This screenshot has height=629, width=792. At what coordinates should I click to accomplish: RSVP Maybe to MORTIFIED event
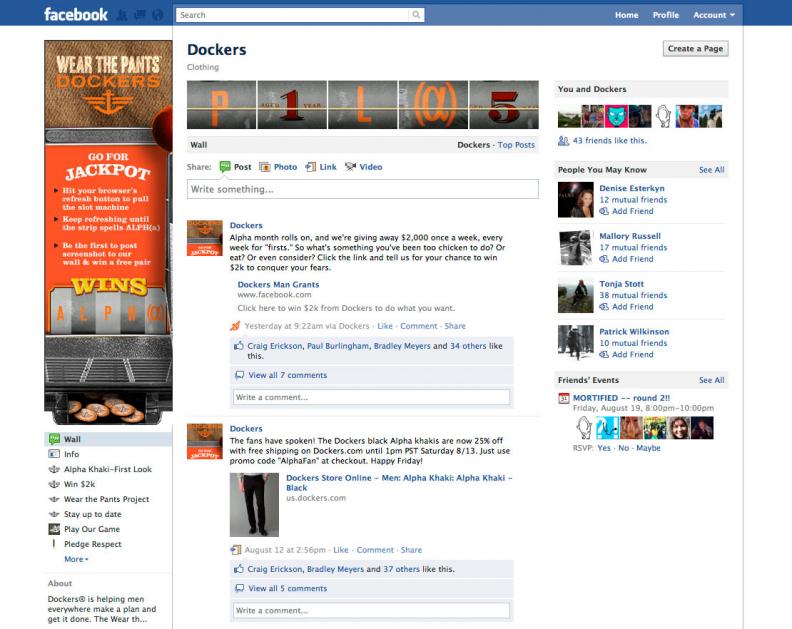tap(648, 448)
